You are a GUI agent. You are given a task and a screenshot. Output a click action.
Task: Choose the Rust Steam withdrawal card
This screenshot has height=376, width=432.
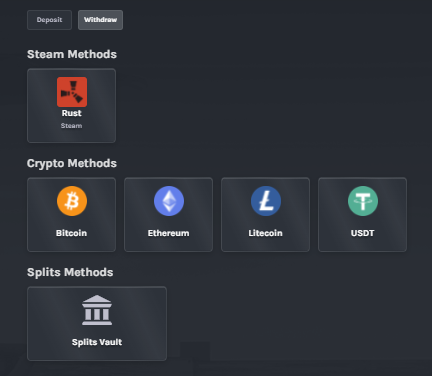point(72,106)
